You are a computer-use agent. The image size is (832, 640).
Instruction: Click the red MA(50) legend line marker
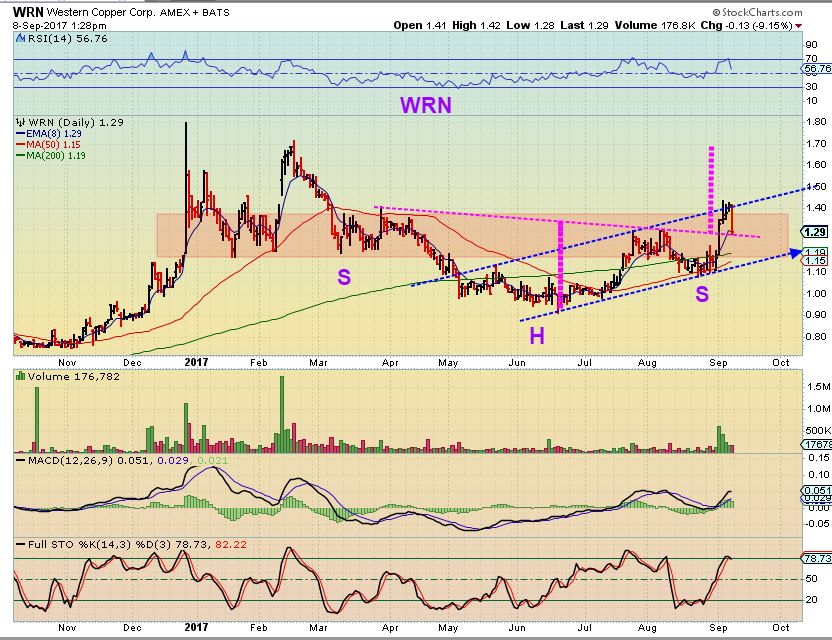[21, 144]
